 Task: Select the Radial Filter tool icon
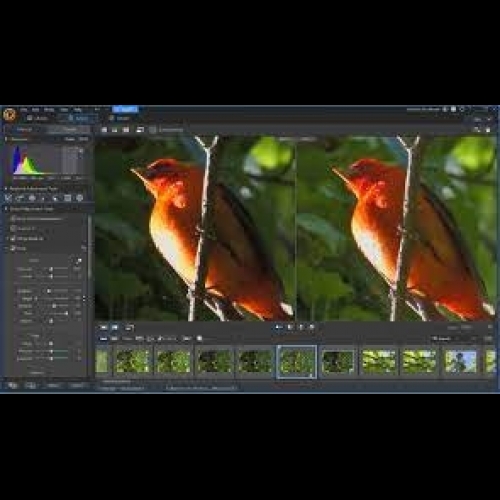tap(68, 198)
